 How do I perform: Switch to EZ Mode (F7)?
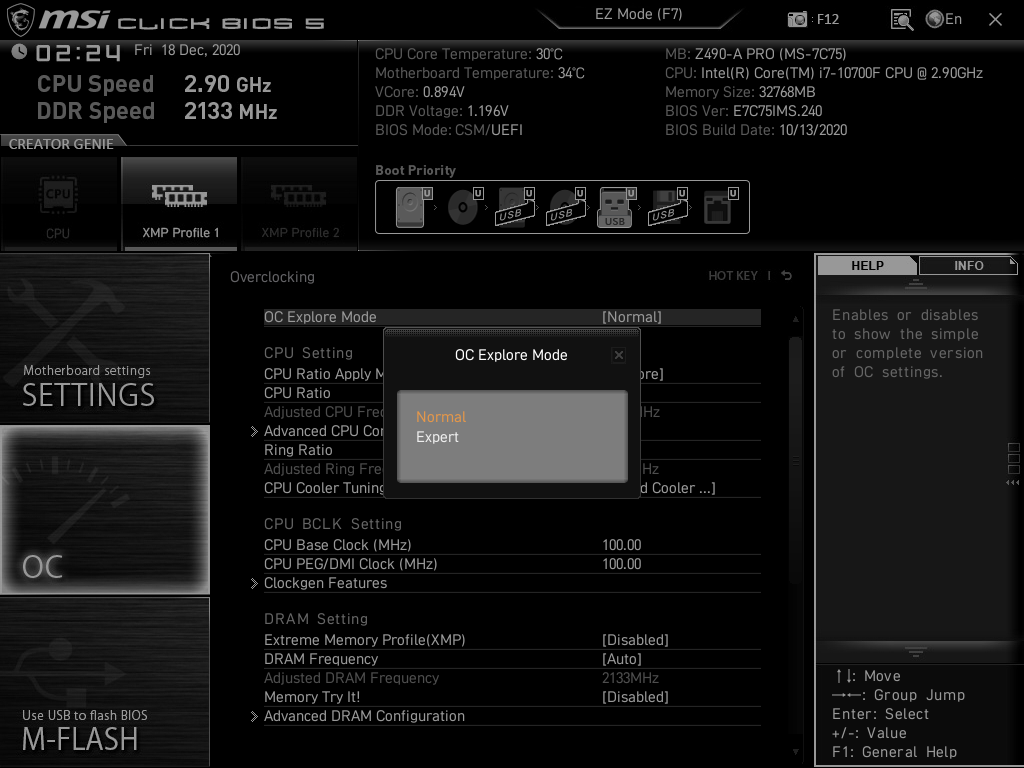point(639,15)
